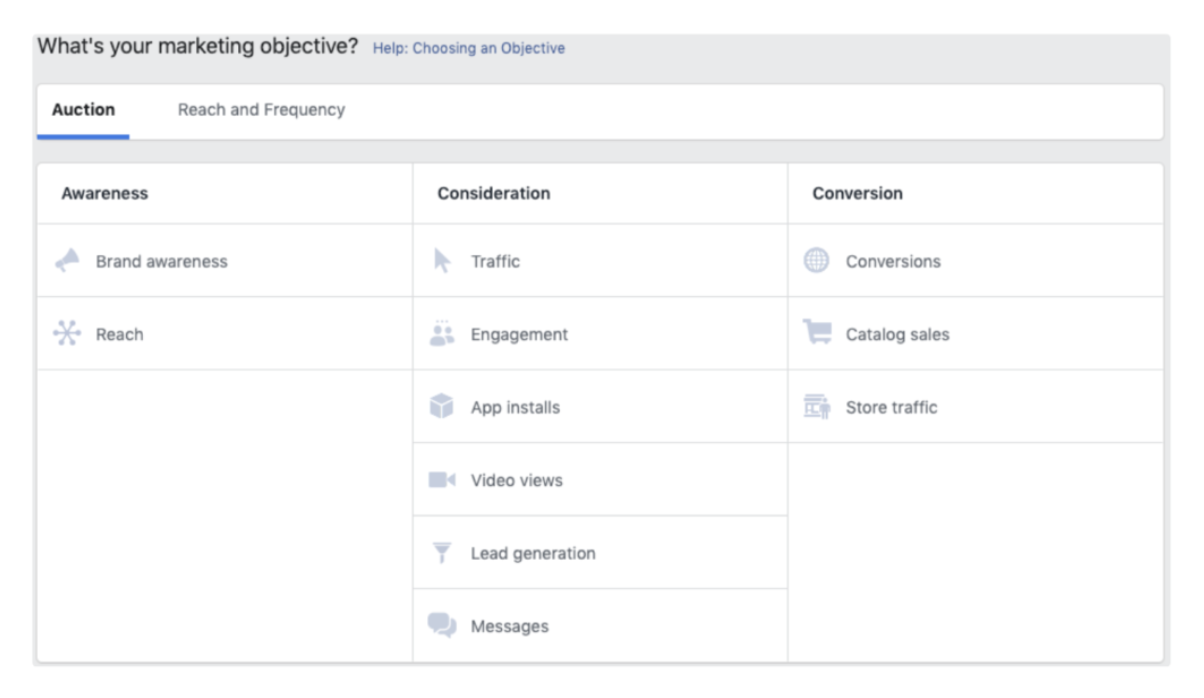1204x698 pixels.
Task: Select the Conversions objective label
Action: click(893, 262)
